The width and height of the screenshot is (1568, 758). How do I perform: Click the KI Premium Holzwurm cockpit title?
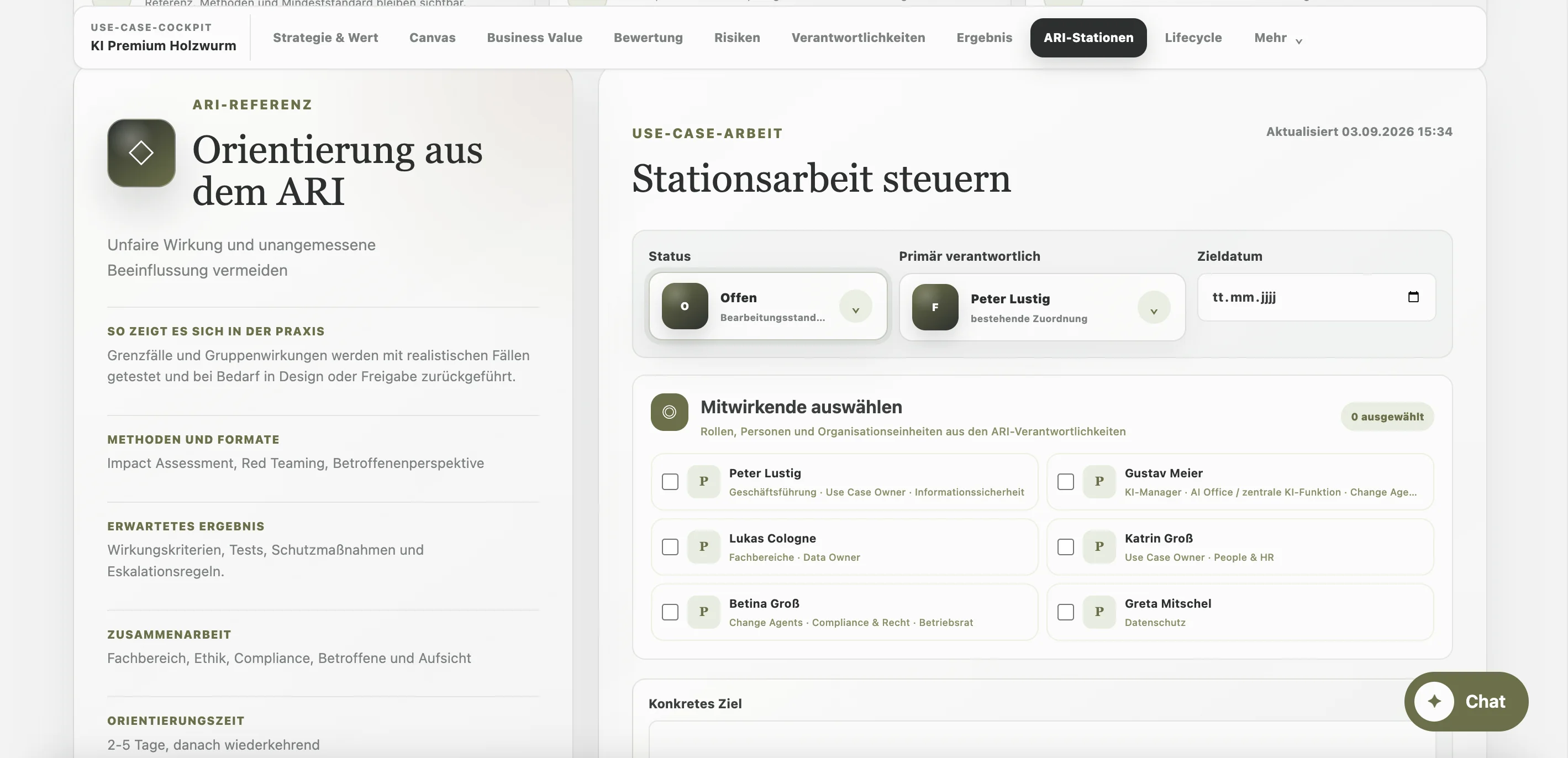163,46
